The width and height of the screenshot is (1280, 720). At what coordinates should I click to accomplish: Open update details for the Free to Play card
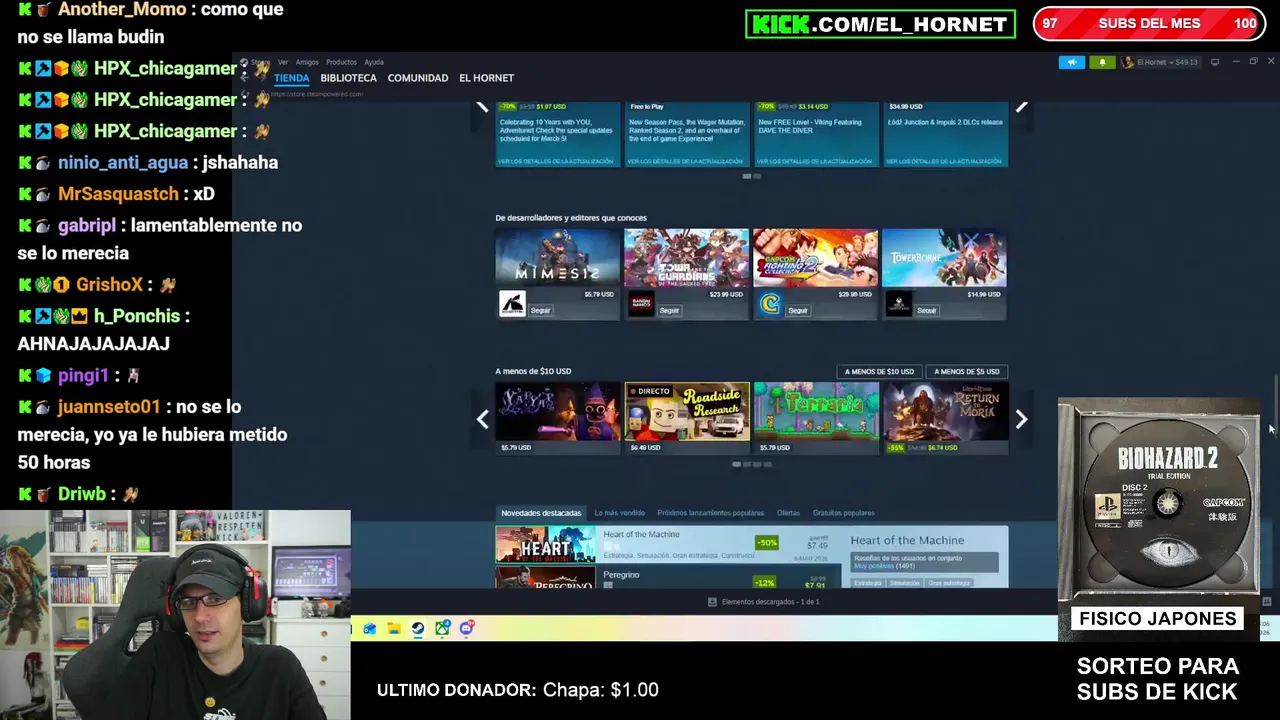[x=687, y=161]
